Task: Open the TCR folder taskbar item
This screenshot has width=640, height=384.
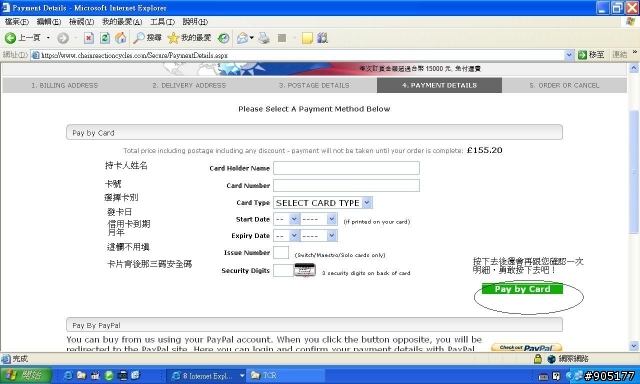Action: (286, 375)
